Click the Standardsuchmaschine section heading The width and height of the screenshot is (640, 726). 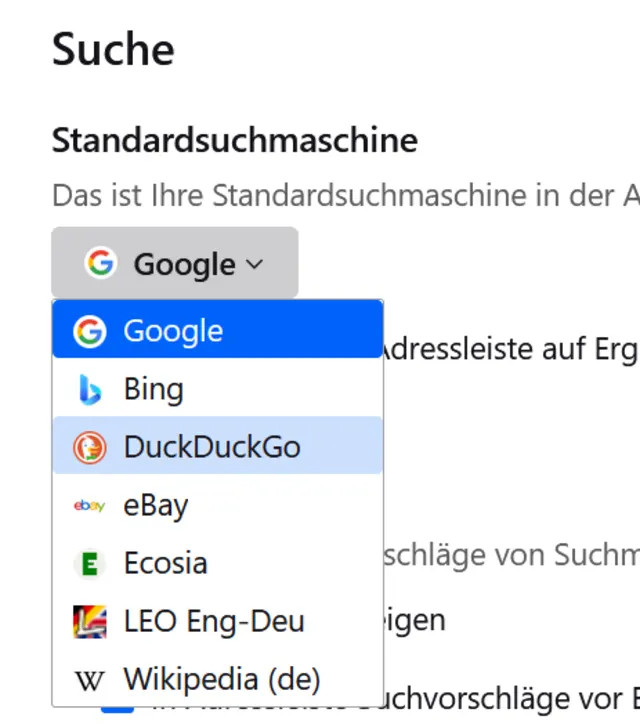234,139
